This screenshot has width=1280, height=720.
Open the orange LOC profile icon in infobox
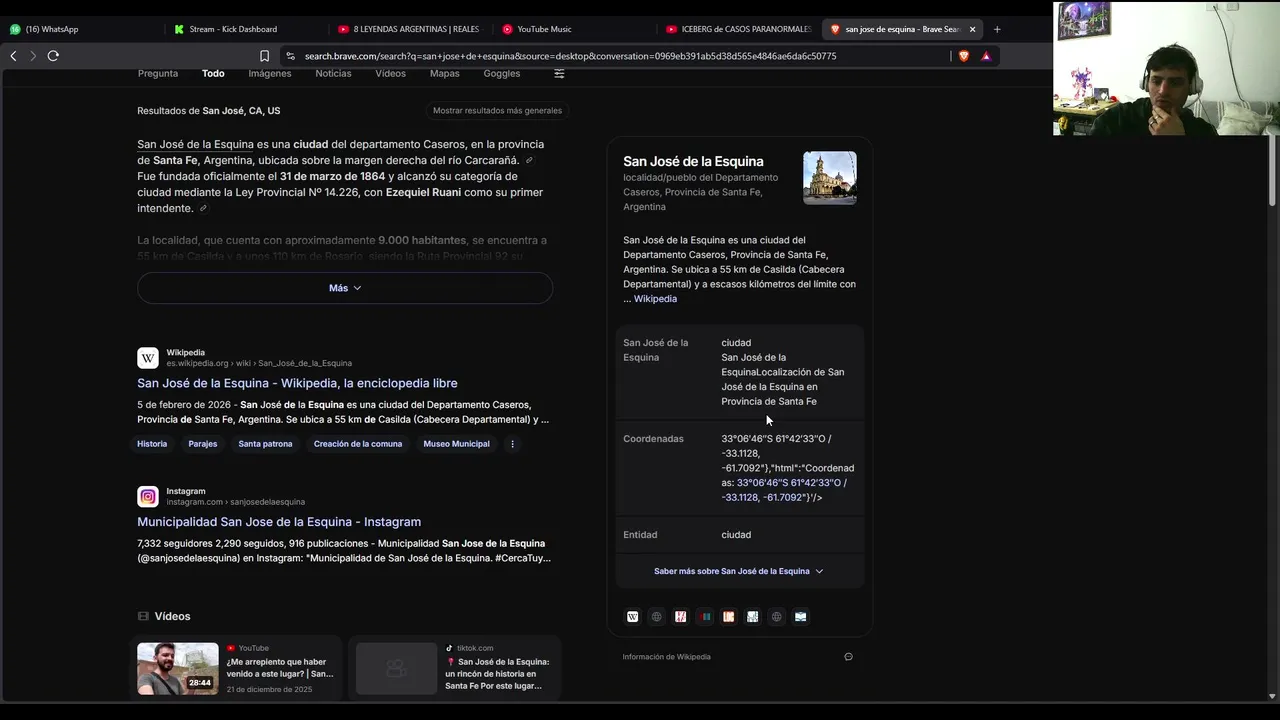pyautogui.click(x=728, y=617)
